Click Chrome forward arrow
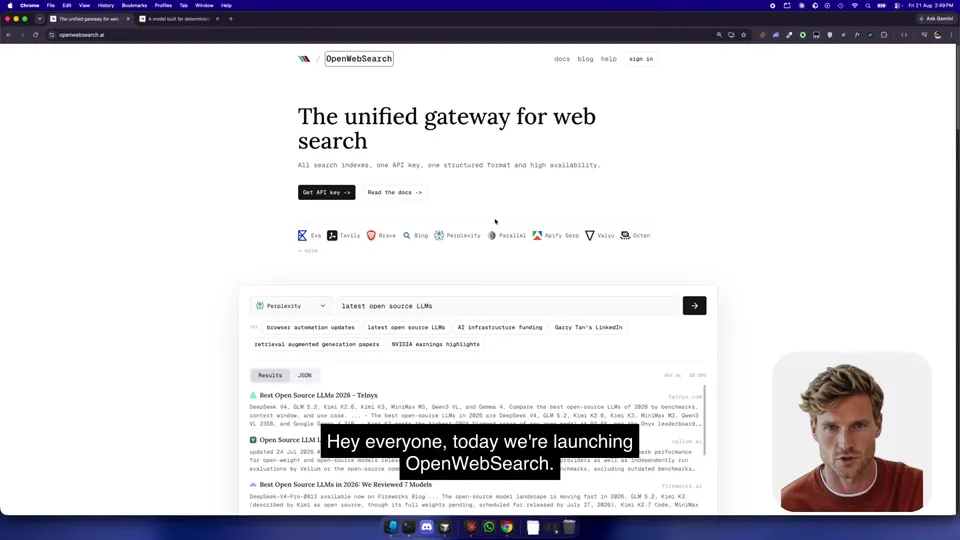This screenshot has height=540, width=960. (x=22, y=35)
